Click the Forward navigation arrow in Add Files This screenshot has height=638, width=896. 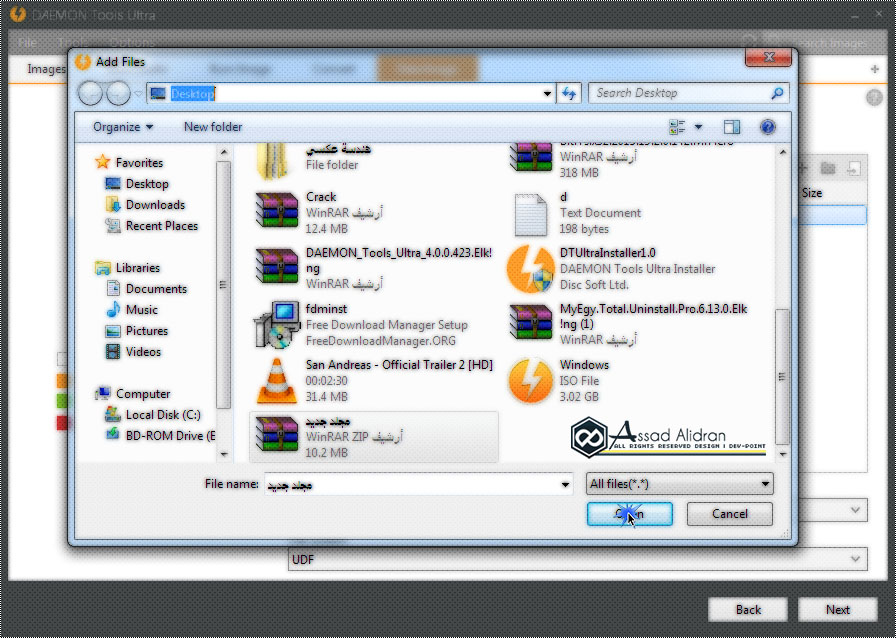(118, 93)
